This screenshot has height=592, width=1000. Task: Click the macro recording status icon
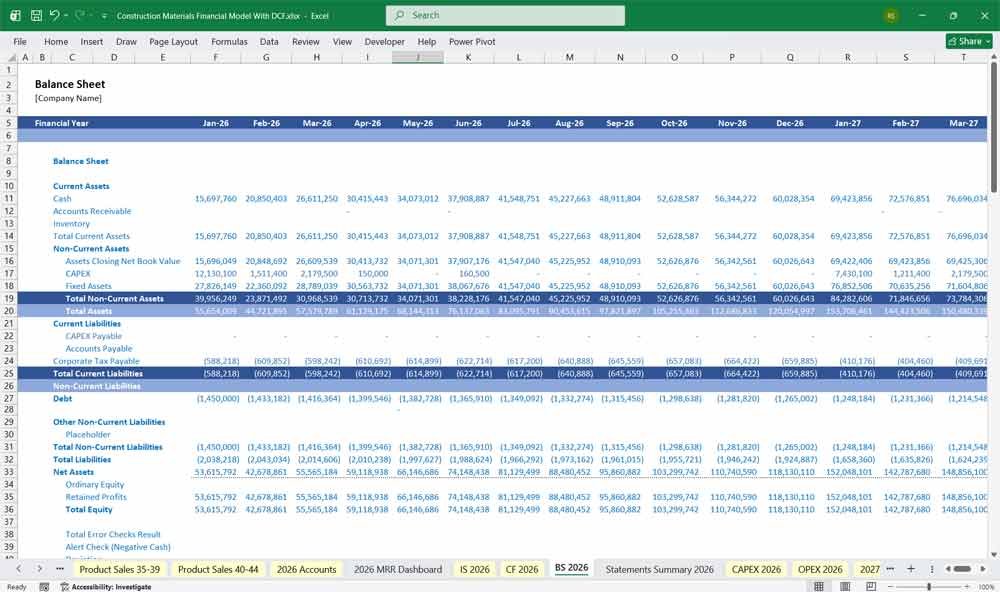pos(44,586)
